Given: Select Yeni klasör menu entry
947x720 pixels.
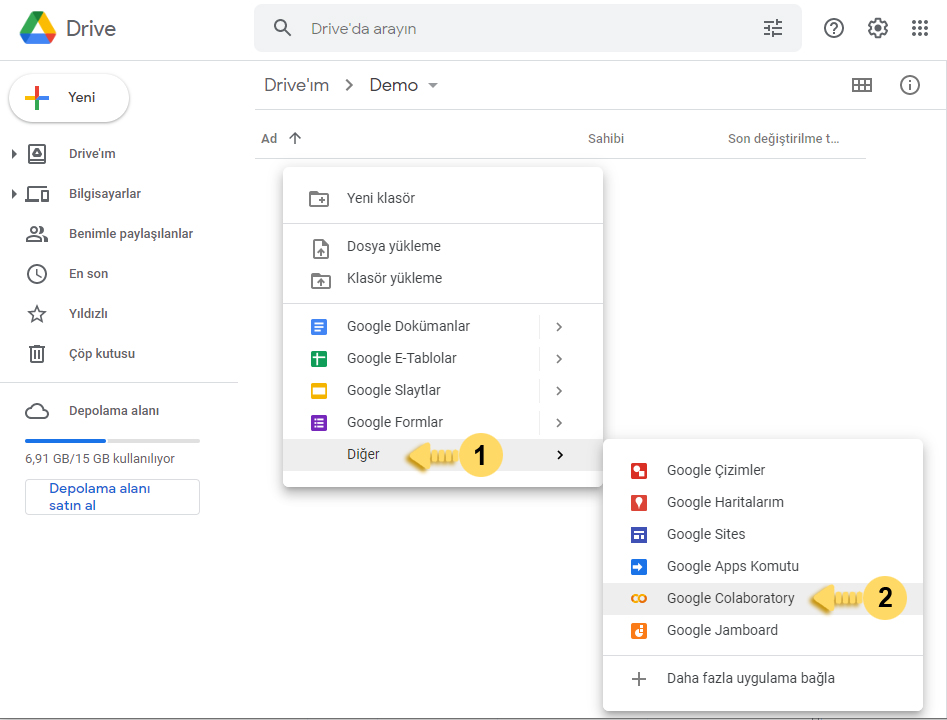Looking at the screenshot, I should coord(443,198).
